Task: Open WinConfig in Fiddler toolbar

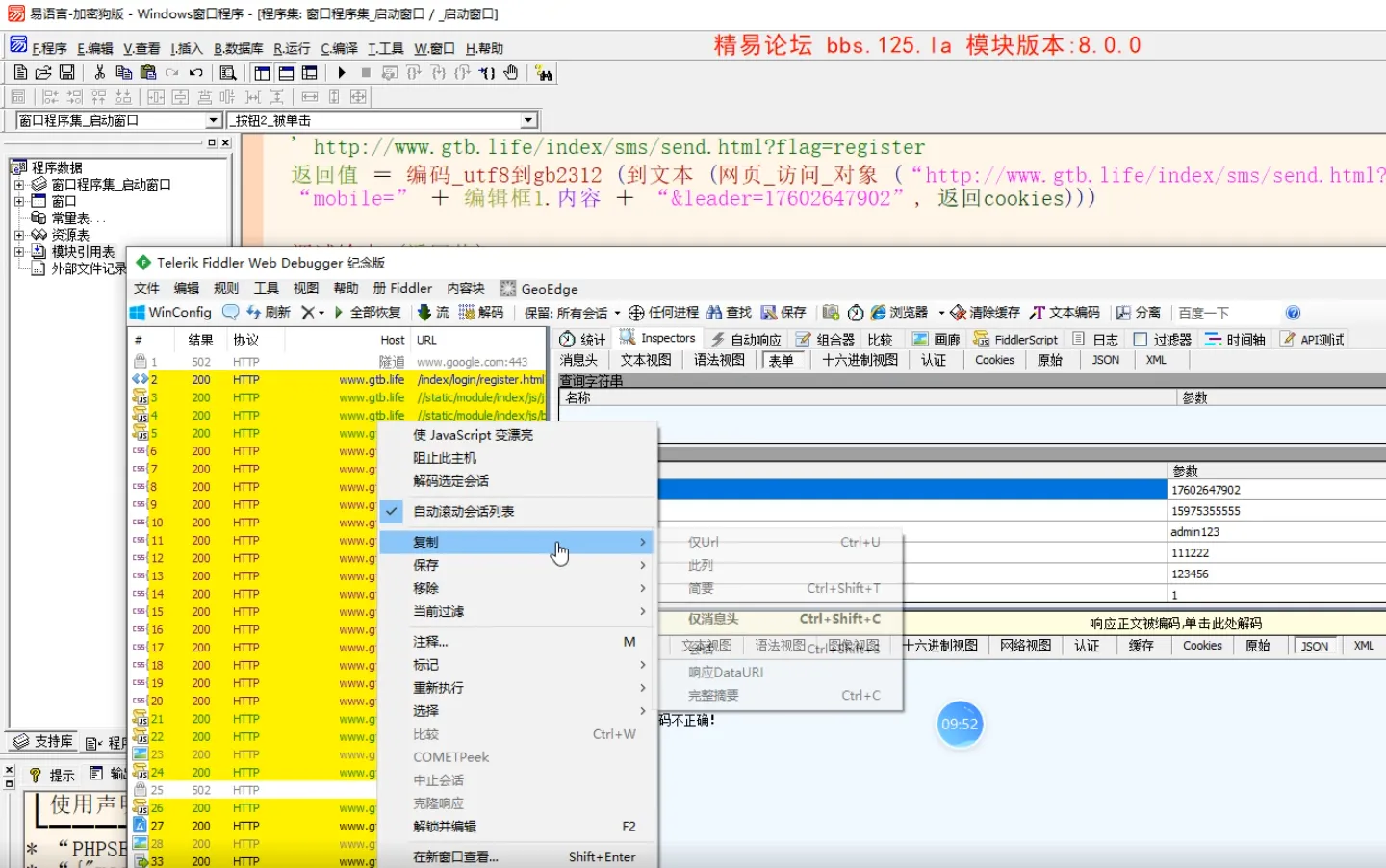Action: pyautogui.click(x=170, y=312)
